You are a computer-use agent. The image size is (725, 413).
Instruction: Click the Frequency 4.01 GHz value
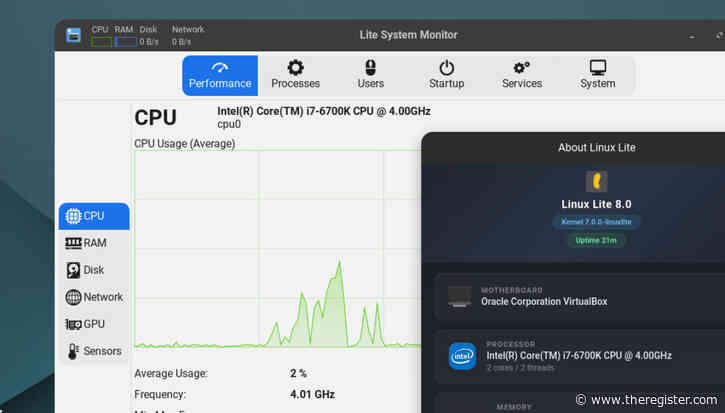312,395
